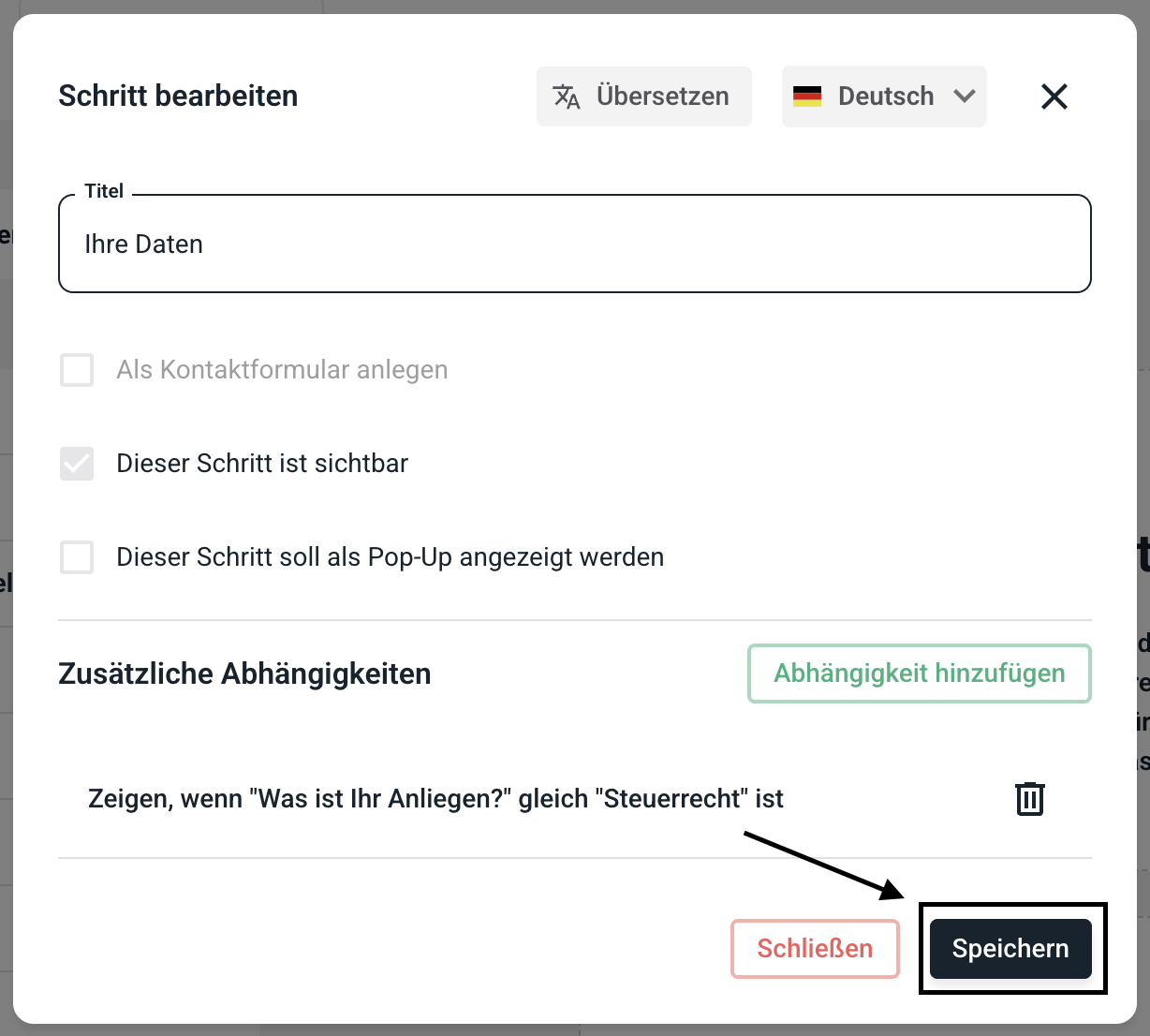The width and height of the screenshot is (1150, 1036).
Task: Click the Schritt bearbeiten dialog title
Action: coord(178,96)
